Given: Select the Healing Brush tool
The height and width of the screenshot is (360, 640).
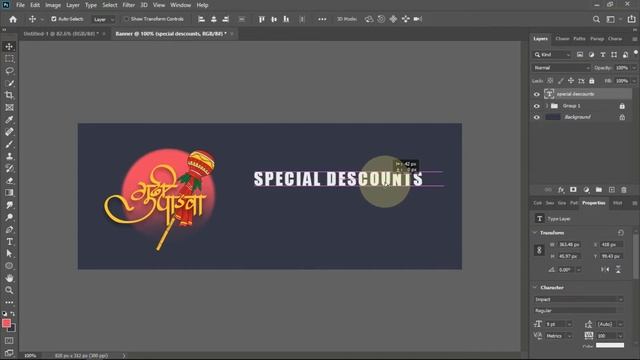Looking at the screenshot, I should click(x=9, y=132).
